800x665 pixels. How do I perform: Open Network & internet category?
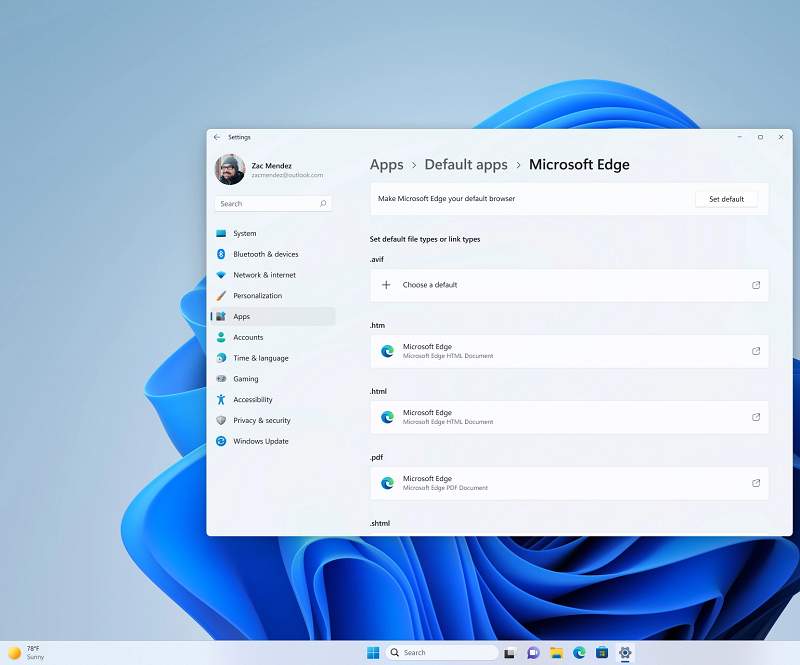[x=273, y=275]
